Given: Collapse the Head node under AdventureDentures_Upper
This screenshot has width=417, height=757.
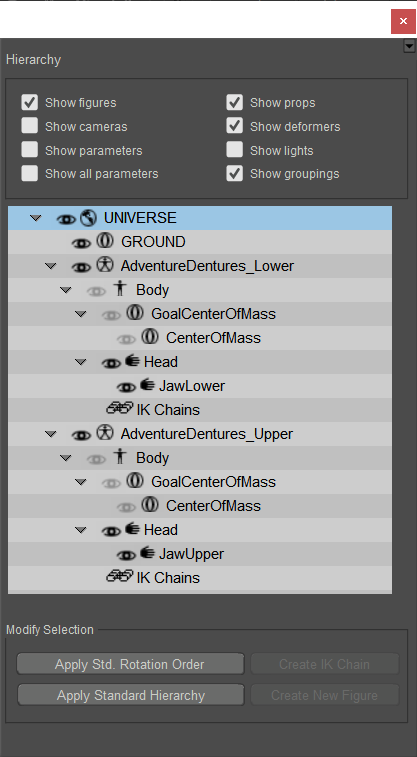Looking at the screenshot, I should pos(81,531).
